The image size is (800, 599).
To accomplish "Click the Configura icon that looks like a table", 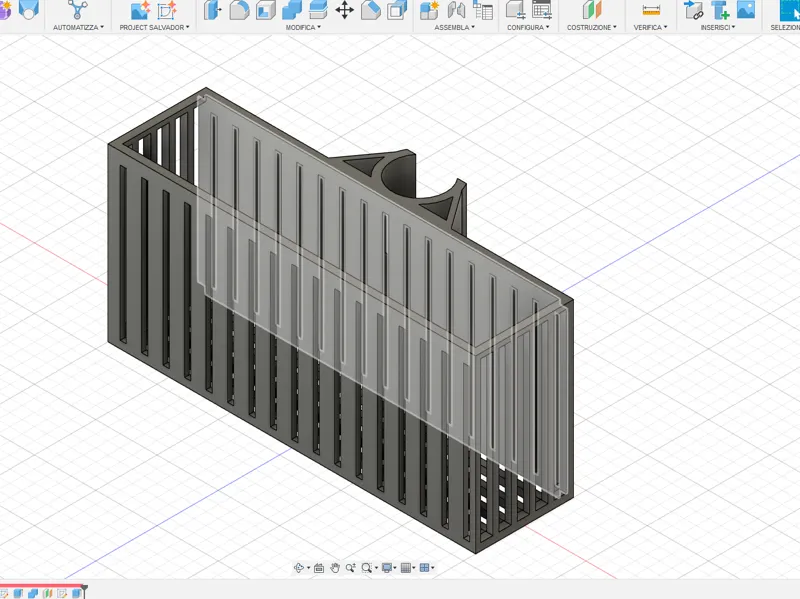I will (x=542, y=10).
